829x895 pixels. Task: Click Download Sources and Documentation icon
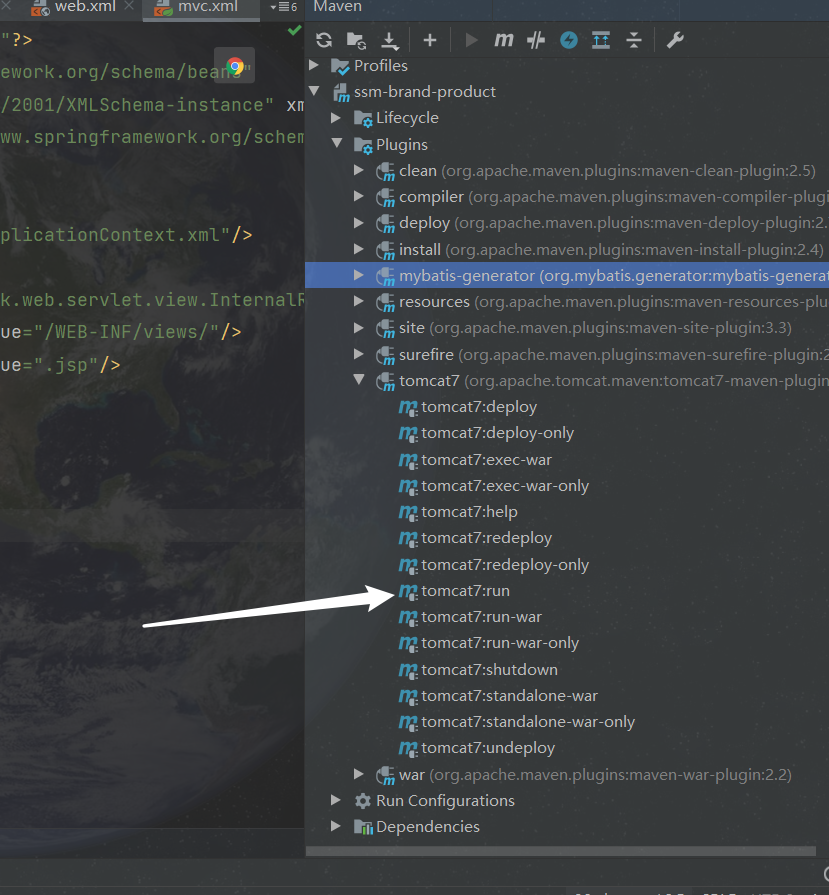pyautogui.click(x=390, y=41)
